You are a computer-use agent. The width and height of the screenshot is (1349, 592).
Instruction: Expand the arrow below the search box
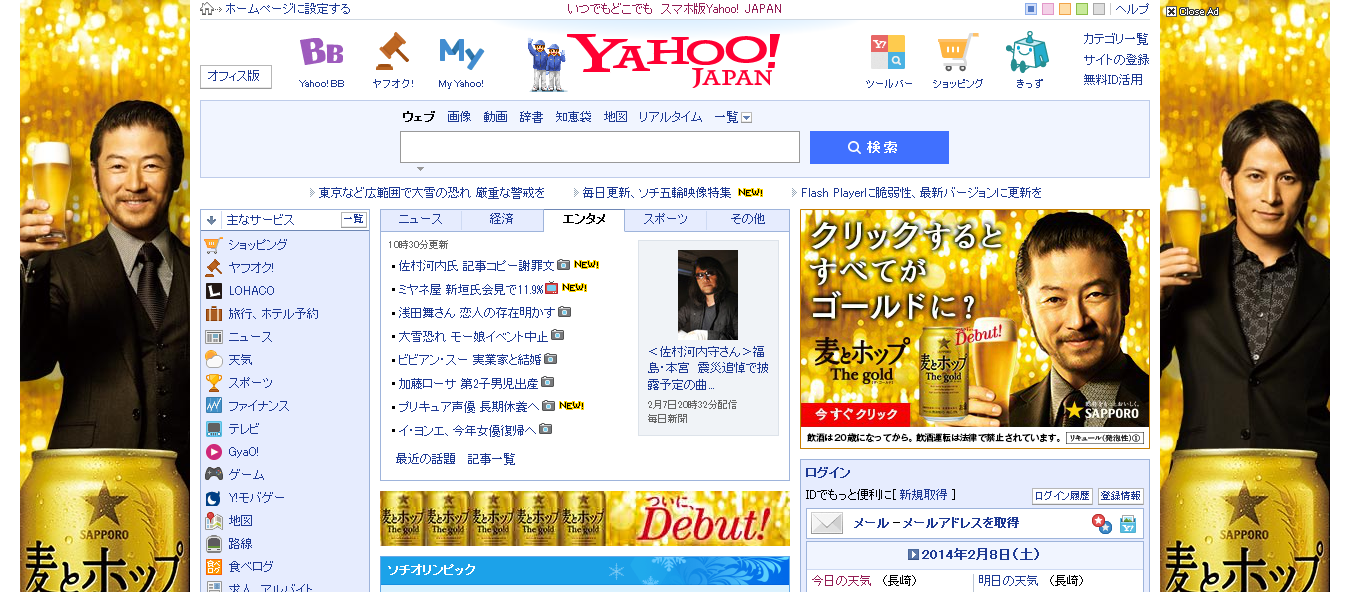[420, 169]
